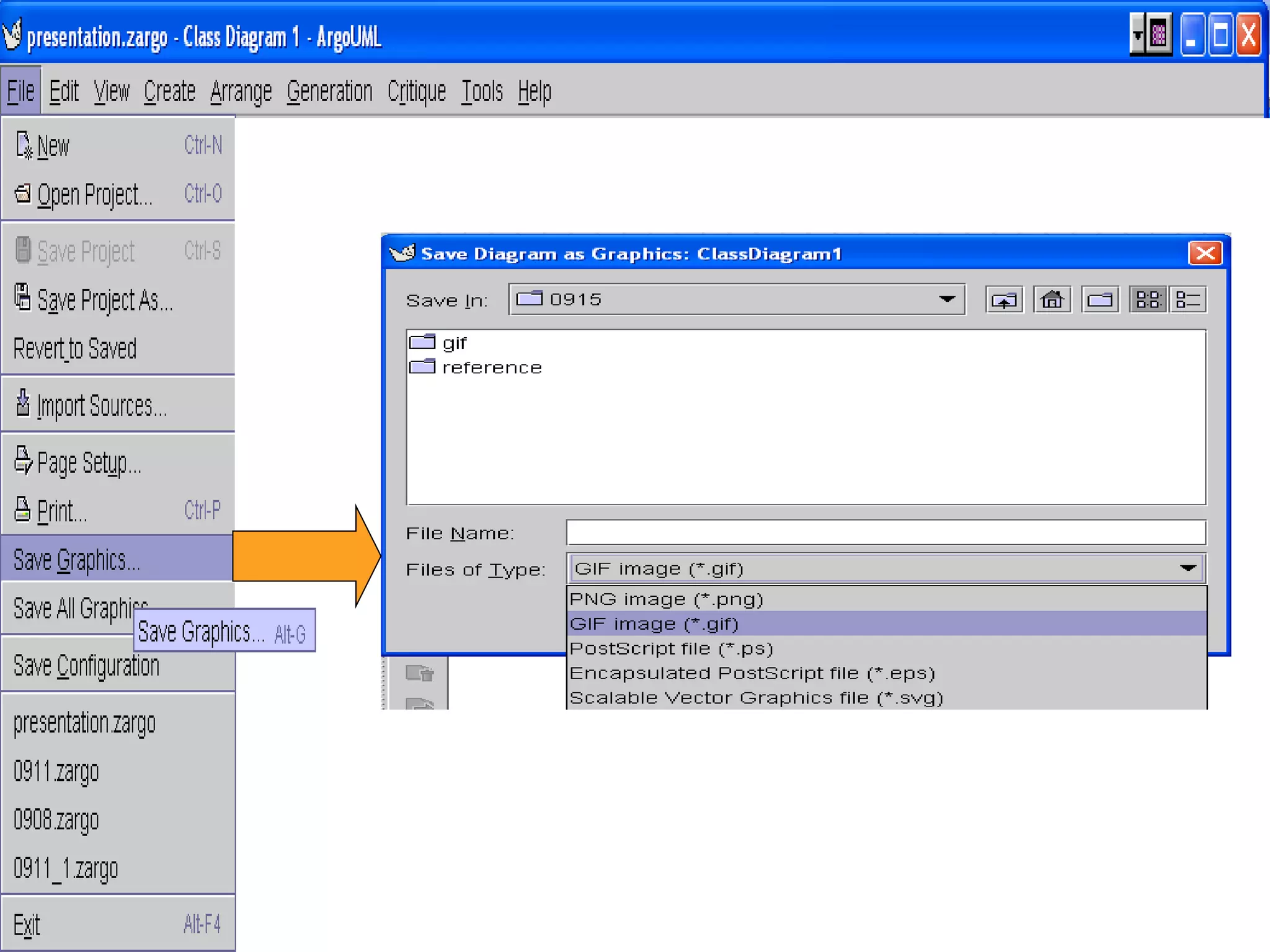Screen dimensions: 1270x952
Task: Click the New document icon in File menu
Action: tap(24, 146)
